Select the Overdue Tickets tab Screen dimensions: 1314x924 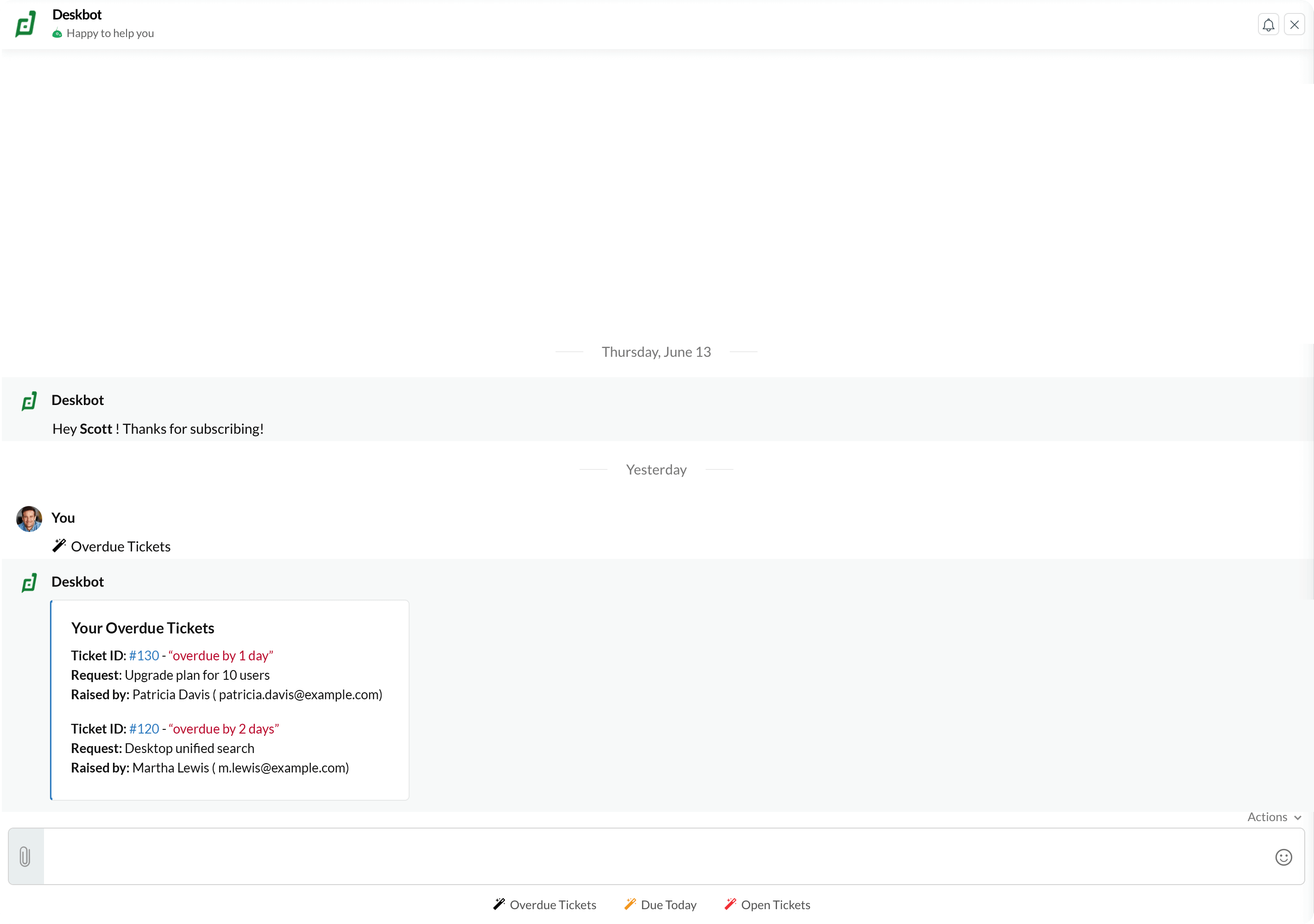coord(545,905)
